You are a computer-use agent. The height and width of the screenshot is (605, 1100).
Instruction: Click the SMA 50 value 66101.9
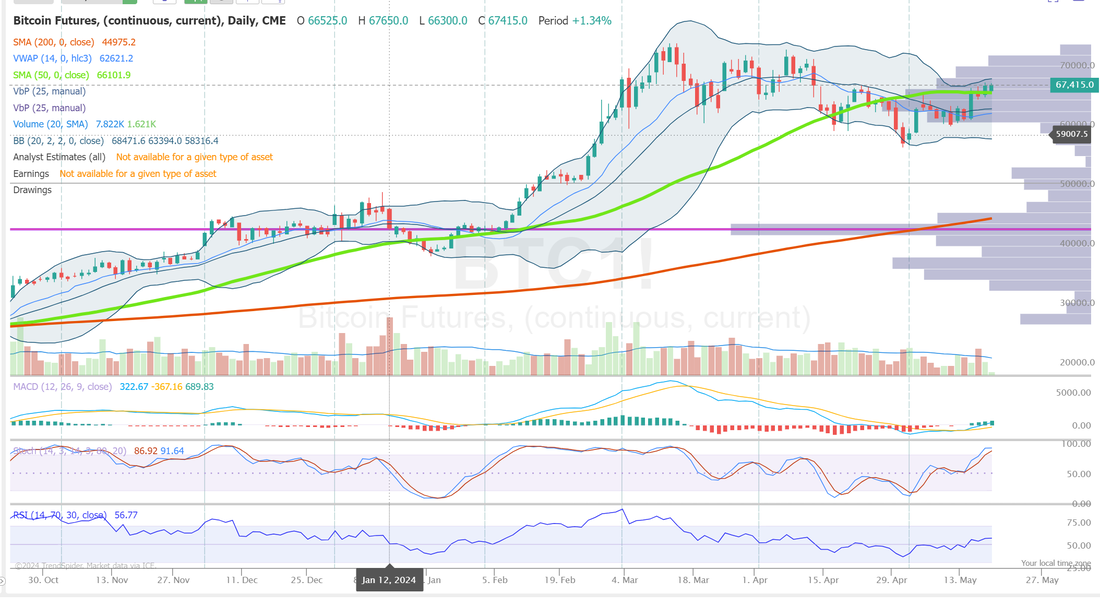(x=114, y=74)
